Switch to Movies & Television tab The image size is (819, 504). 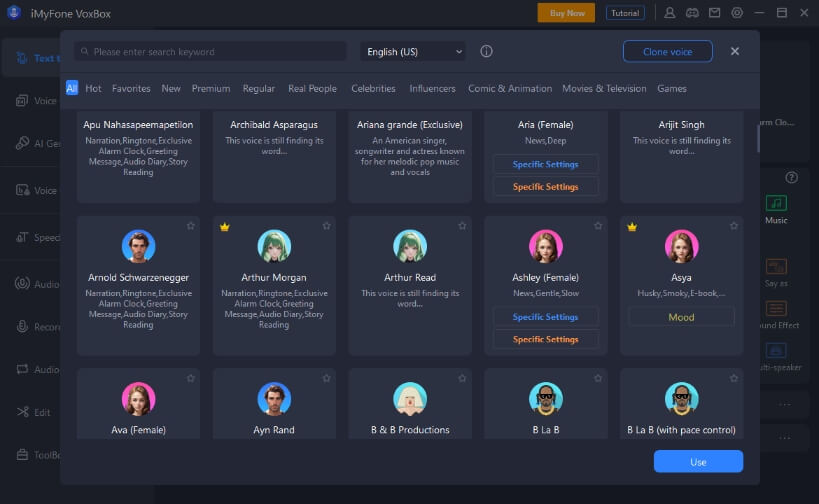pyautogui.click(x=604, y=88)
